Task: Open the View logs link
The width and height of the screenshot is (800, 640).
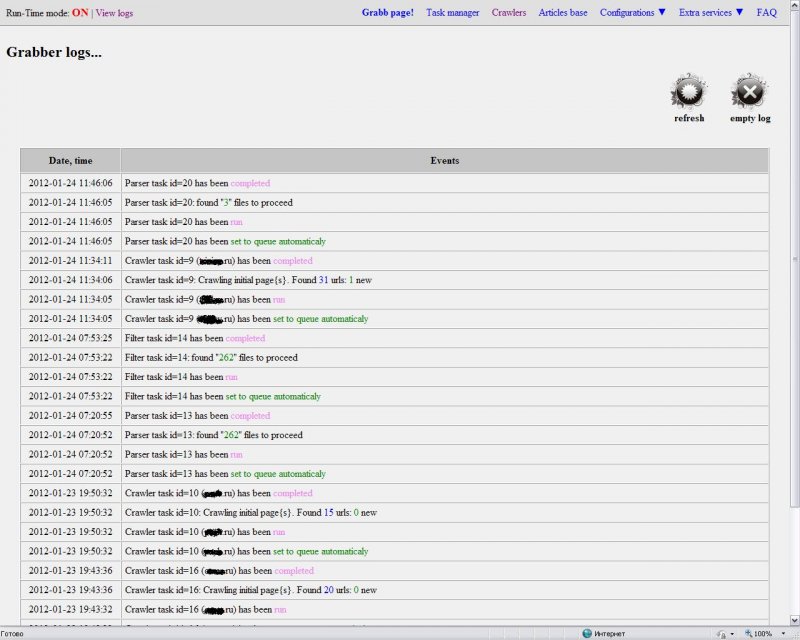Action: (114, 13)
